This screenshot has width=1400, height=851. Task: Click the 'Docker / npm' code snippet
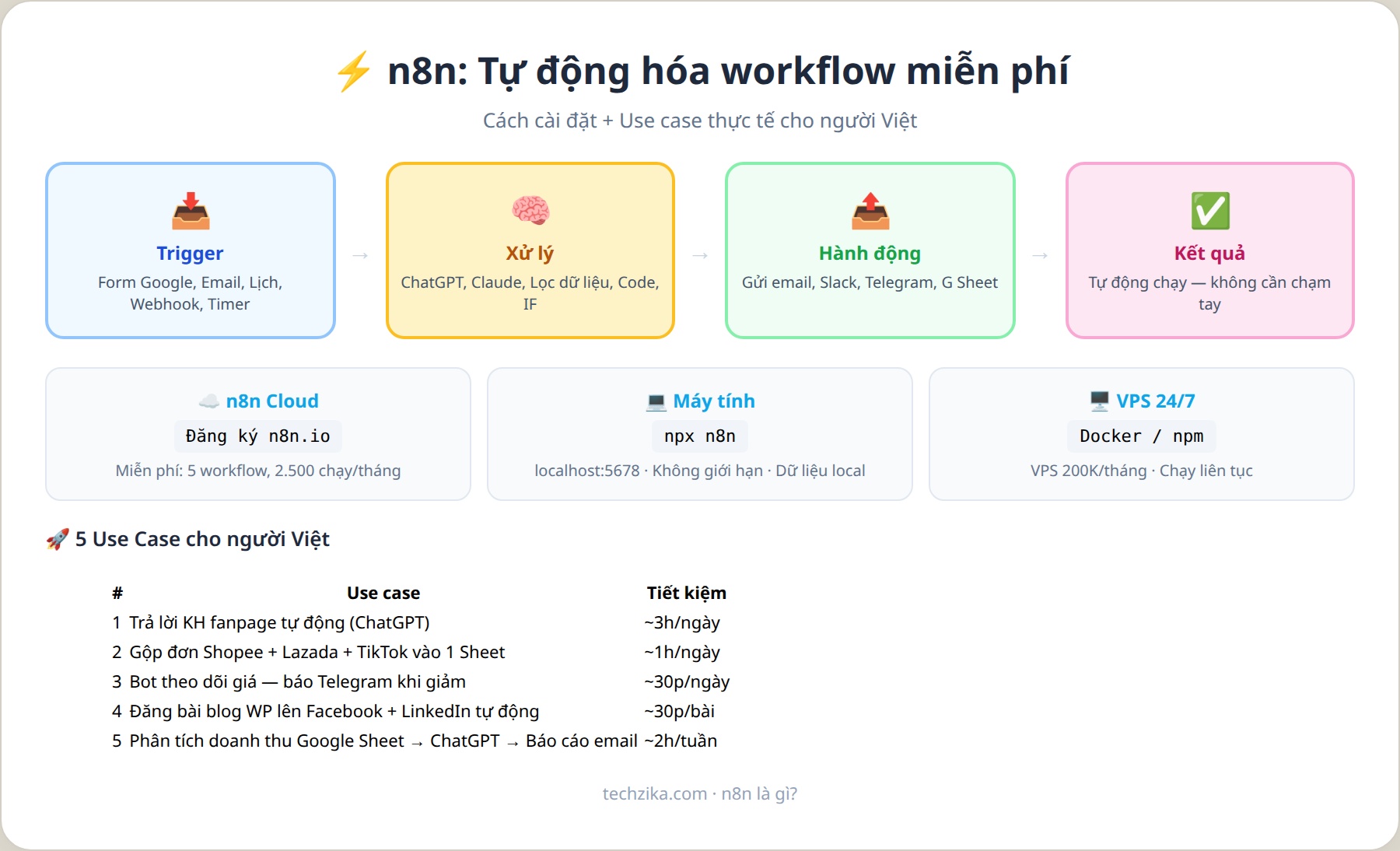[1142, 436]
